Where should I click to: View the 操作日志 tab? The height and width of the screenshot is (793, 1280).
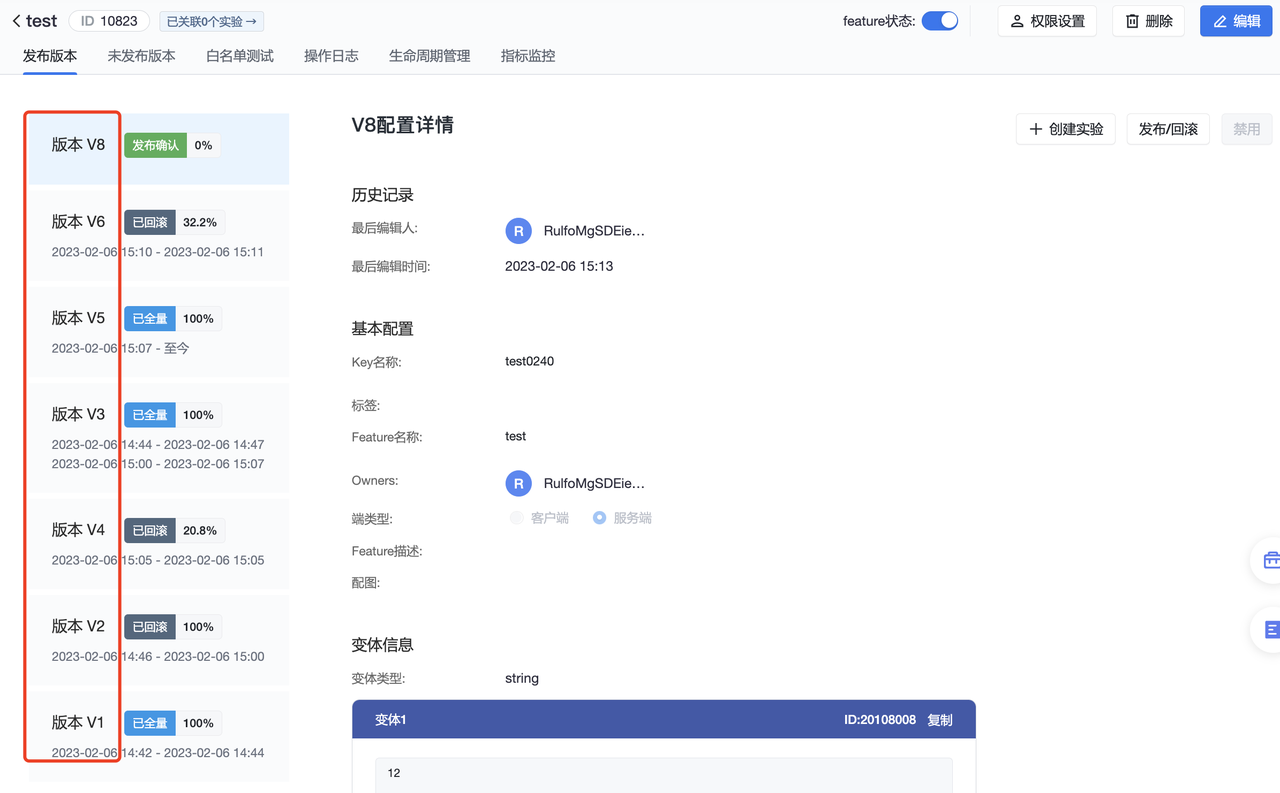(x=331, y=56)
